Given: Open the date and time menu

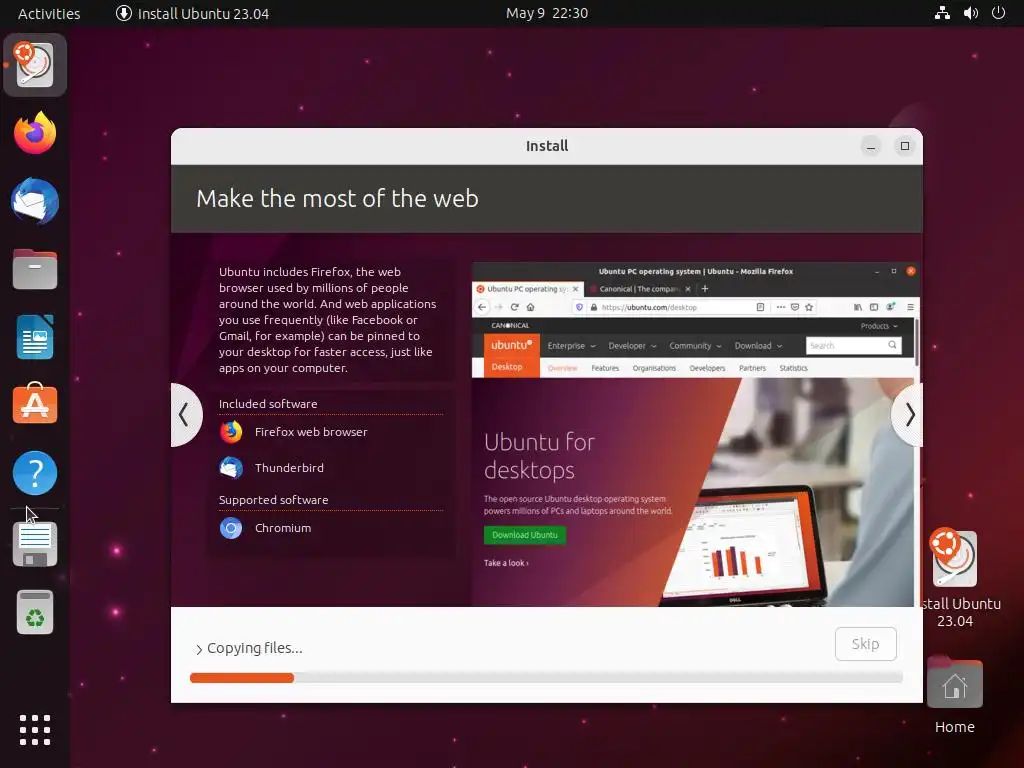Looking at the screenshot, I should 547,13.
